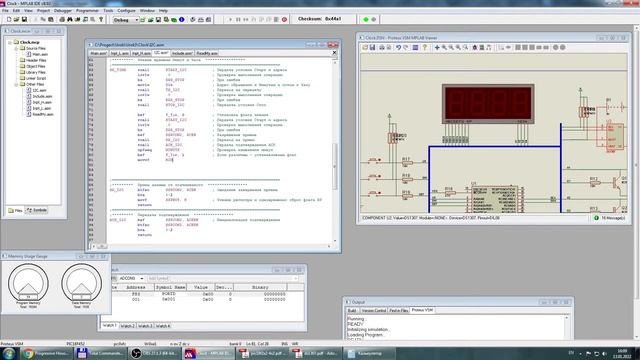
Task: Click the Save icon in MPLAB toolbar
Action: click(24, 19)
